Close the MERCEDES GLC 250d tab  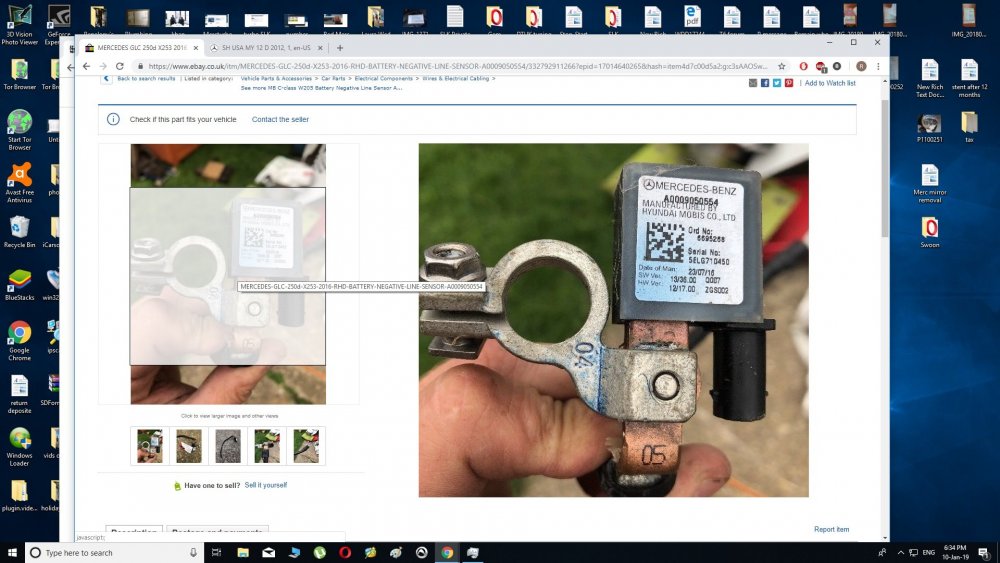click(196, 48)
